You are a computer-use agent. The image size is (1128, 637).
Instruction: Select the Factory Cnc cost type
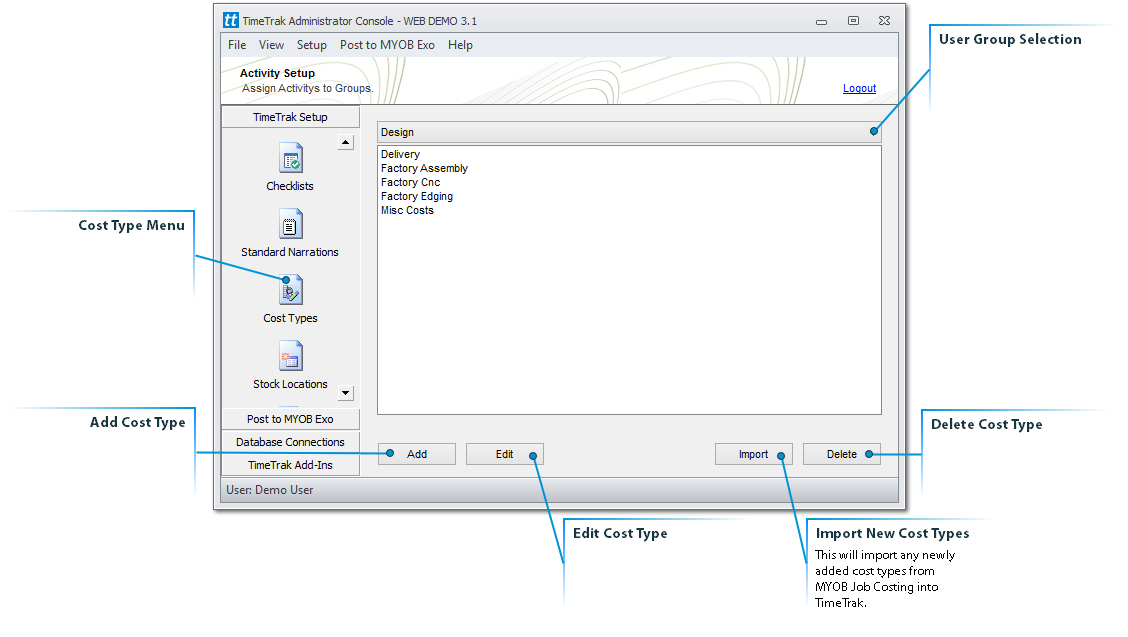pos(410,182)
